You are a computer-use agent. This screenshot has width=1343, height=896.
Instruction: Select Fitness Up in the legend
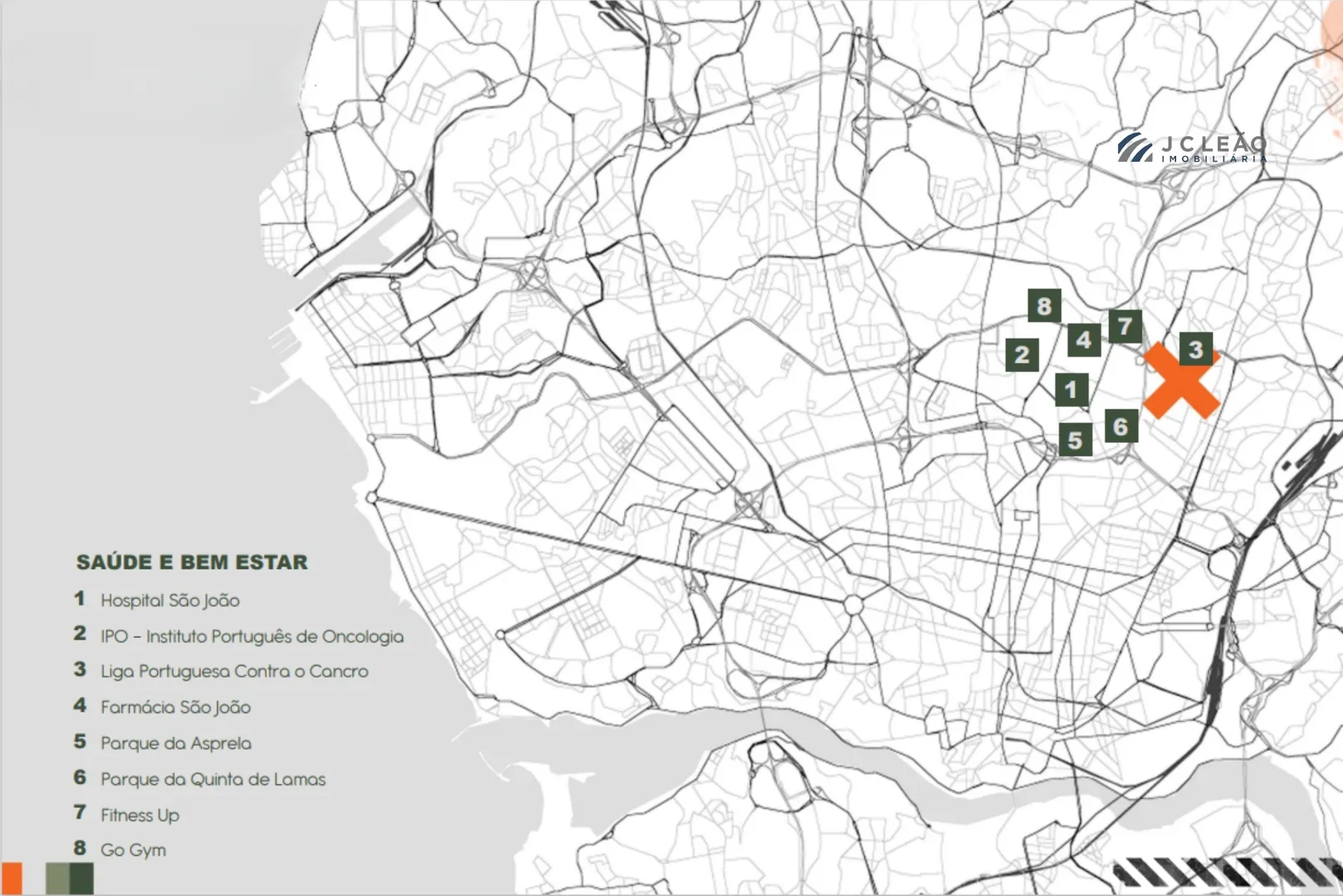tap(139, 815)
